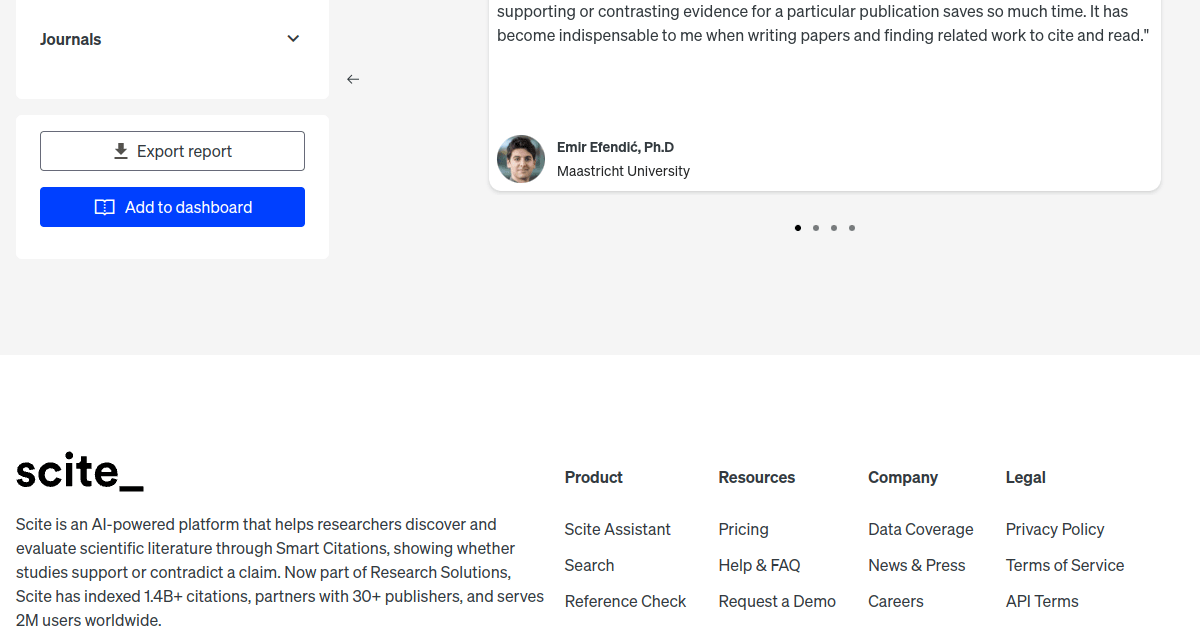View the Privacy Policy link

(1055, 529)
